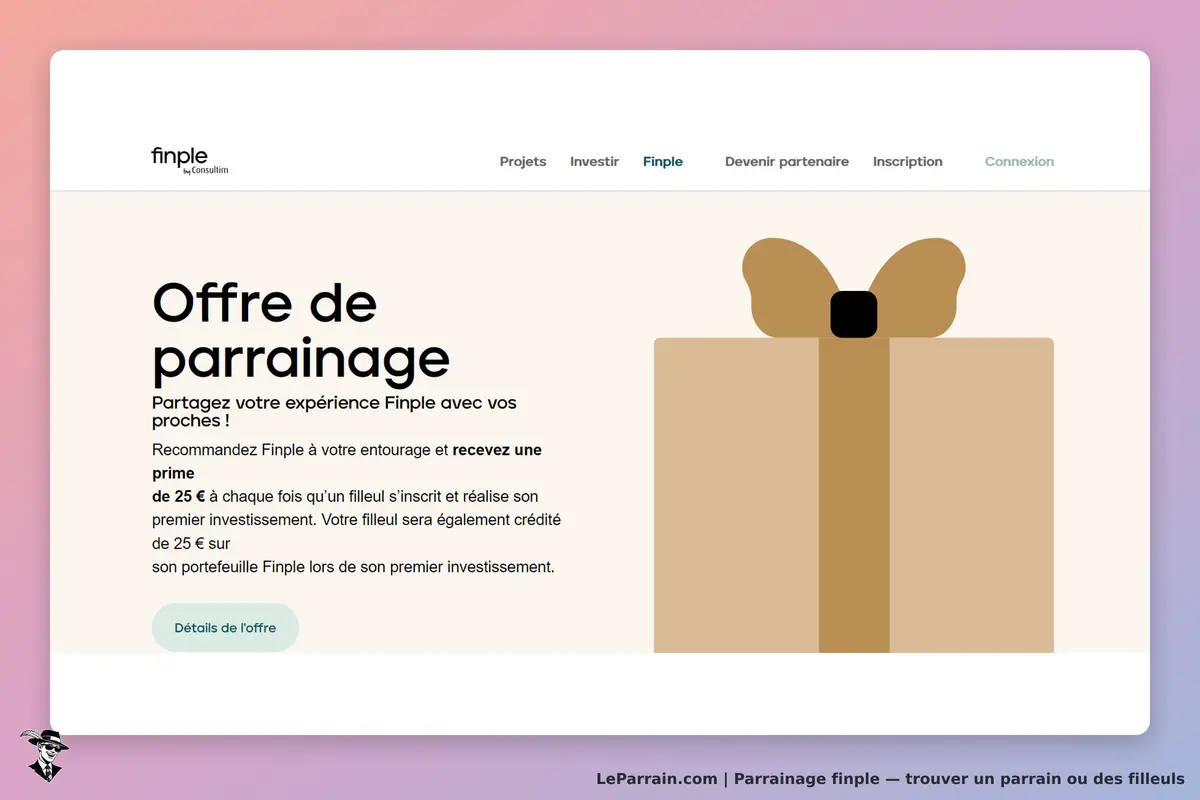The image size is (1200, 800).
Task: Click the gift box illustration
Action: 854,445
